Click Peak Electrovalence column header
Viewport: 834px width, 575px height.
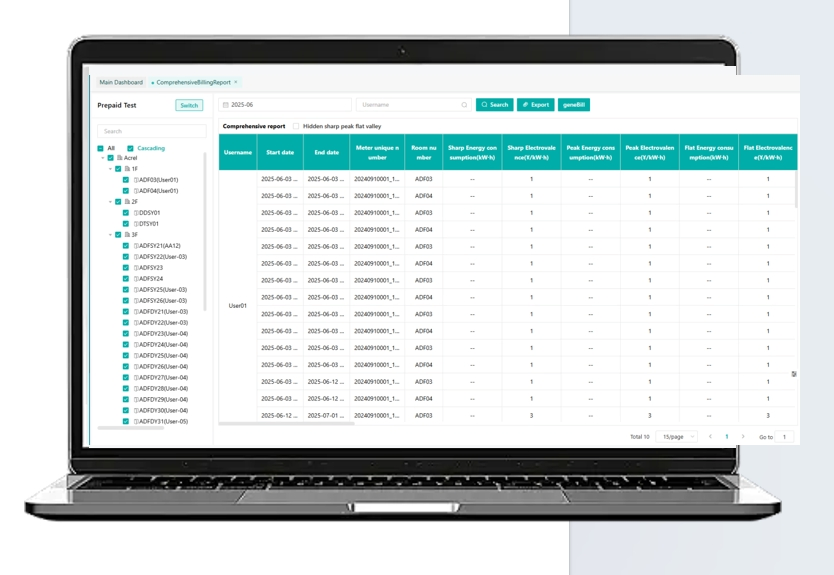coord(649,152)
